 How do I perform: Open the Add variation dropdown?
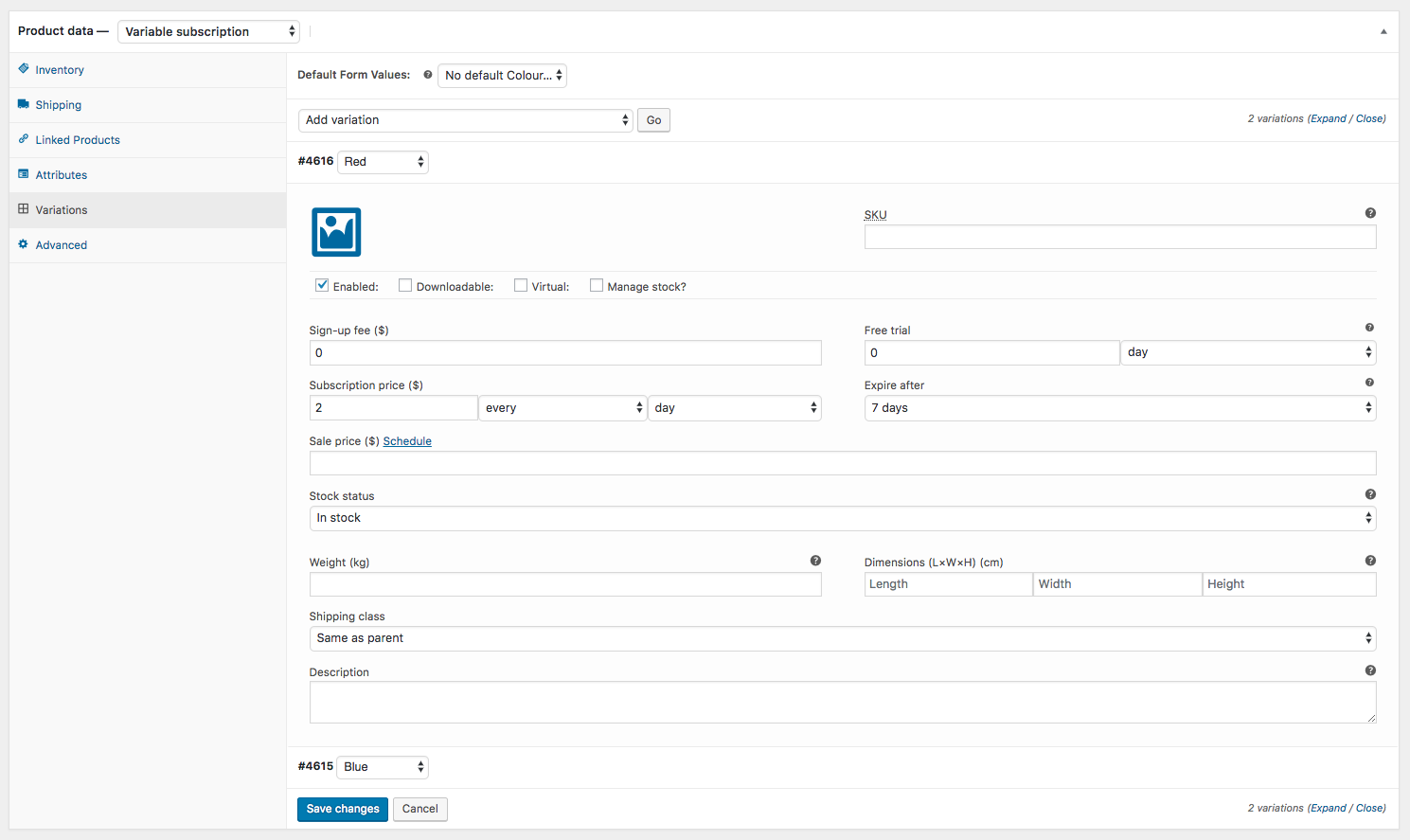point(465,119)
